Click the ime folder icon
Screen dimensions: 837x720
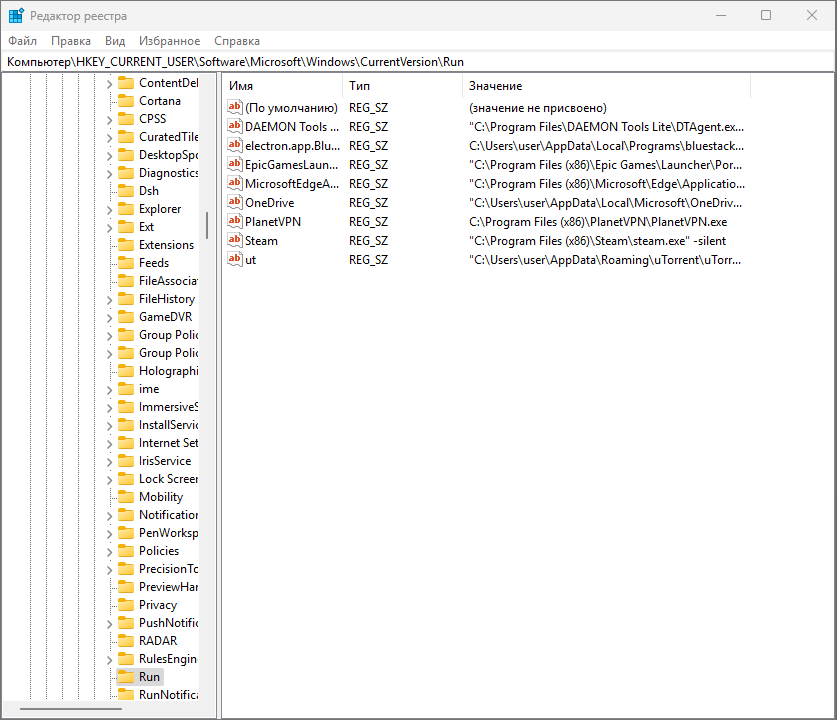pos(126,389)
